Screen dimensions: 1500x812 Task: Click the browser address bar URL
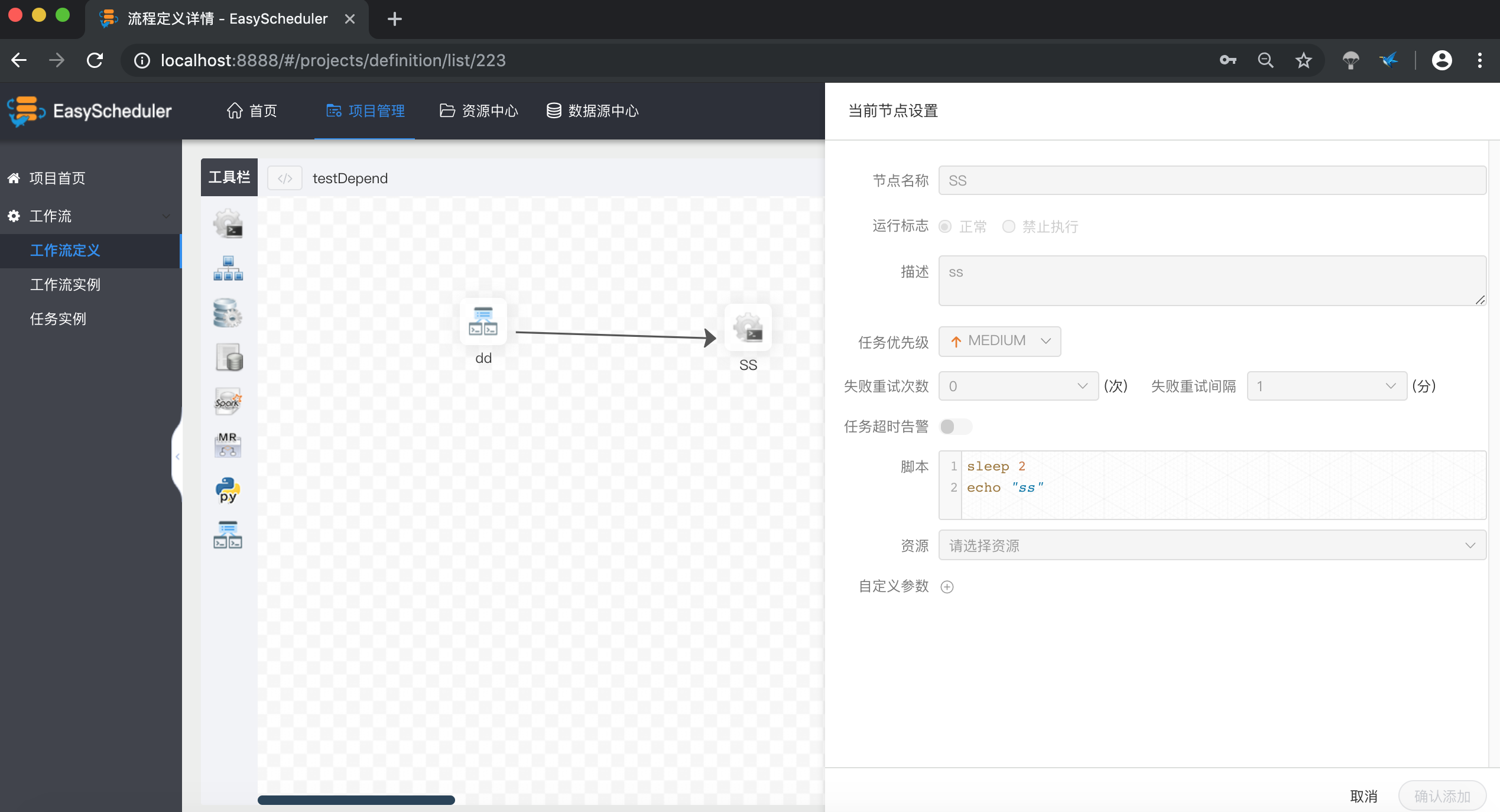[333, 60]
